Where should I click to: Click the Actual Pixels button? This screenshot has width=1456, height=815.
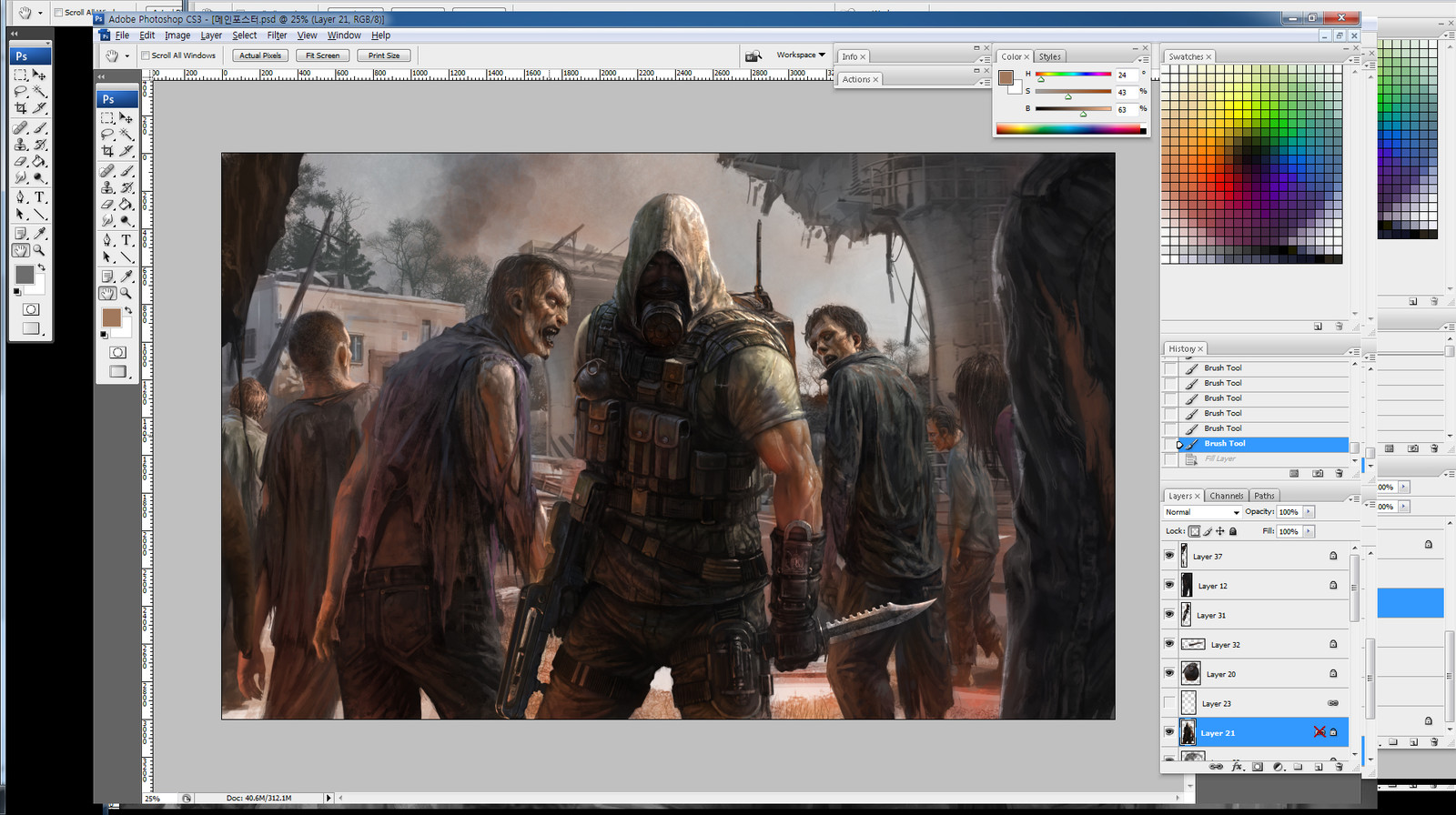[x=260, y=55]
